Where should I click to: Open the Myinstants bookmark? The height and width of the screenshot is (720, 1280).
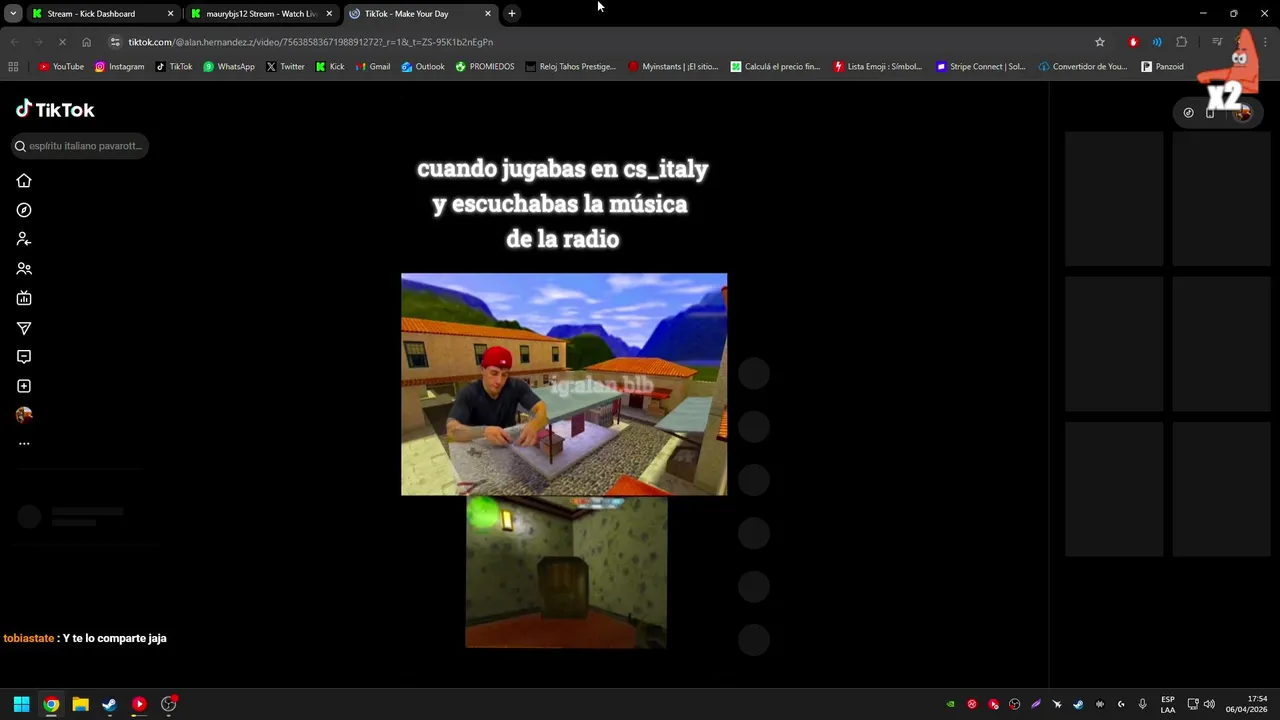point(673,67)
